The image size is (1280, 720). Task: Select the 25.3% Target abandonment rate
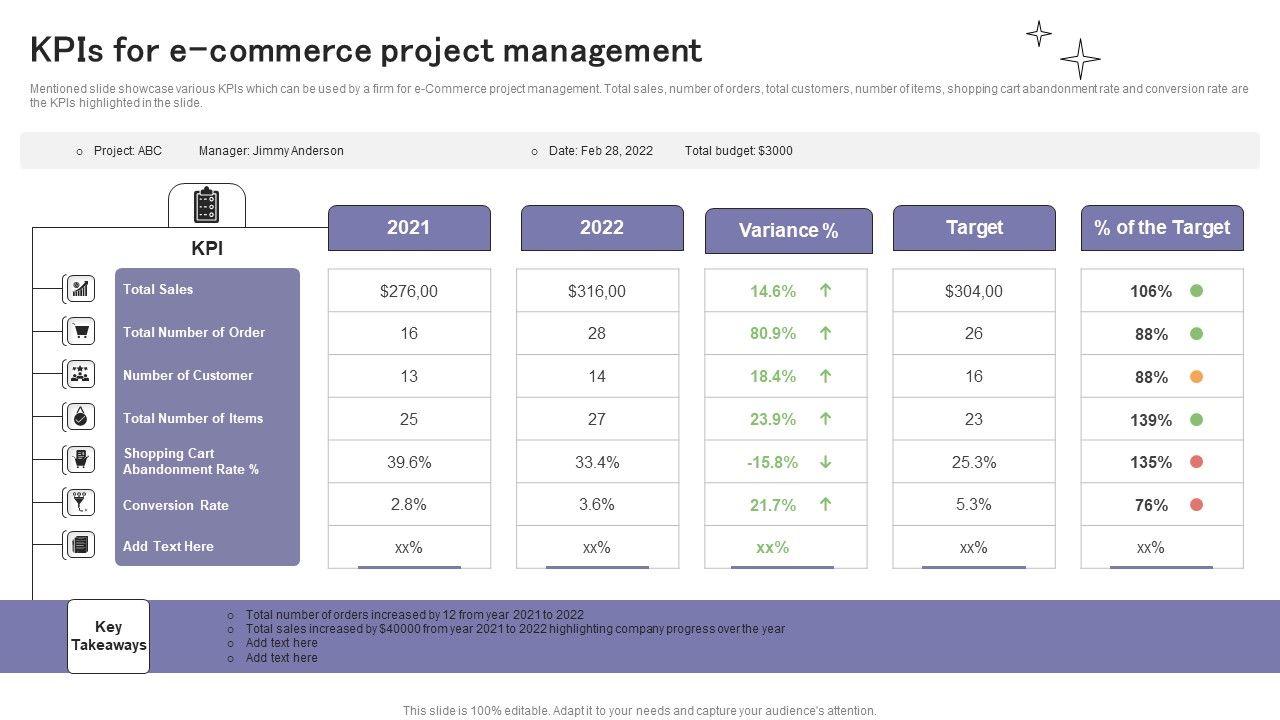point(974,462)
